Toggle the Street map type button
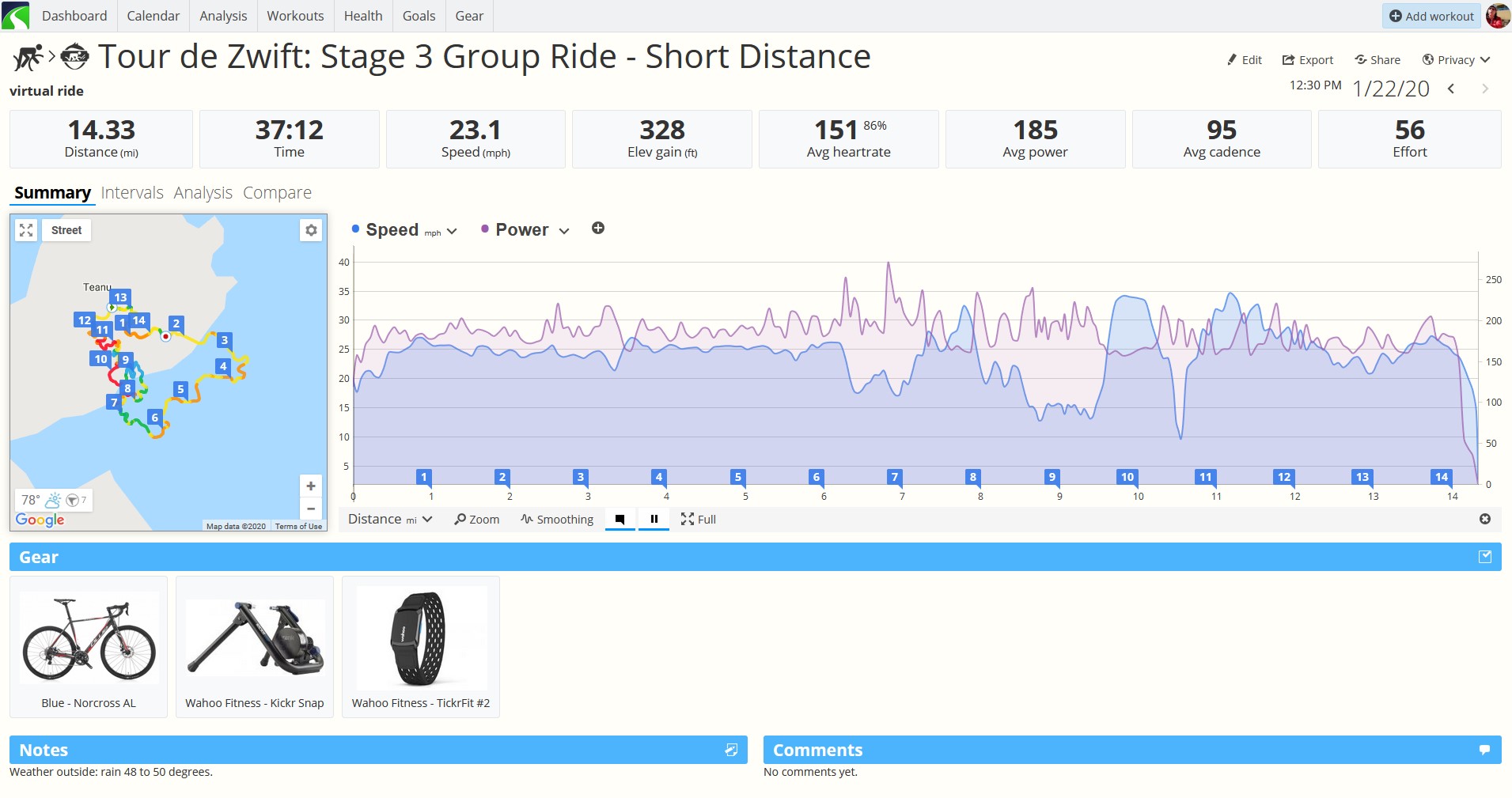This screenshot has height=798, width=1512. tap(66, 230)
